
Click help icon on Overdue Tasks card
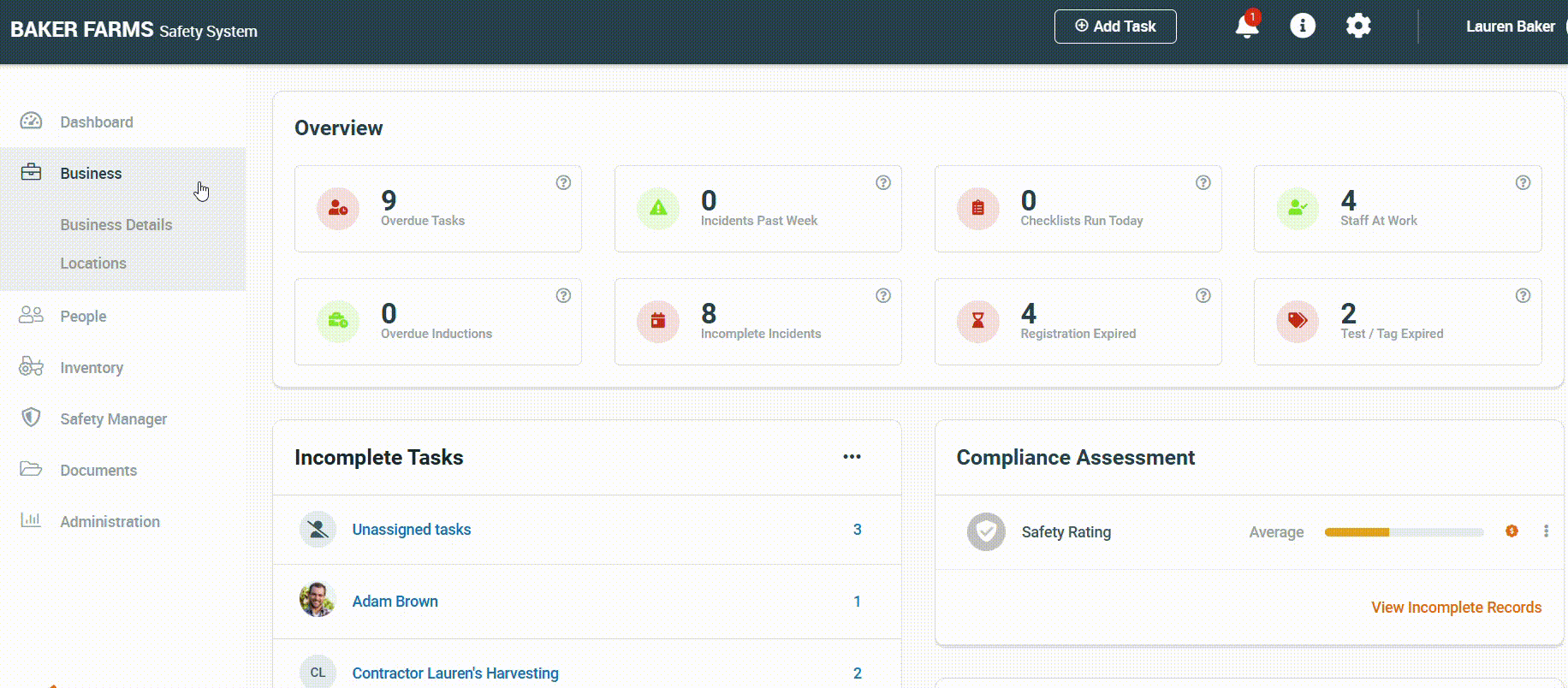point(563,182)
